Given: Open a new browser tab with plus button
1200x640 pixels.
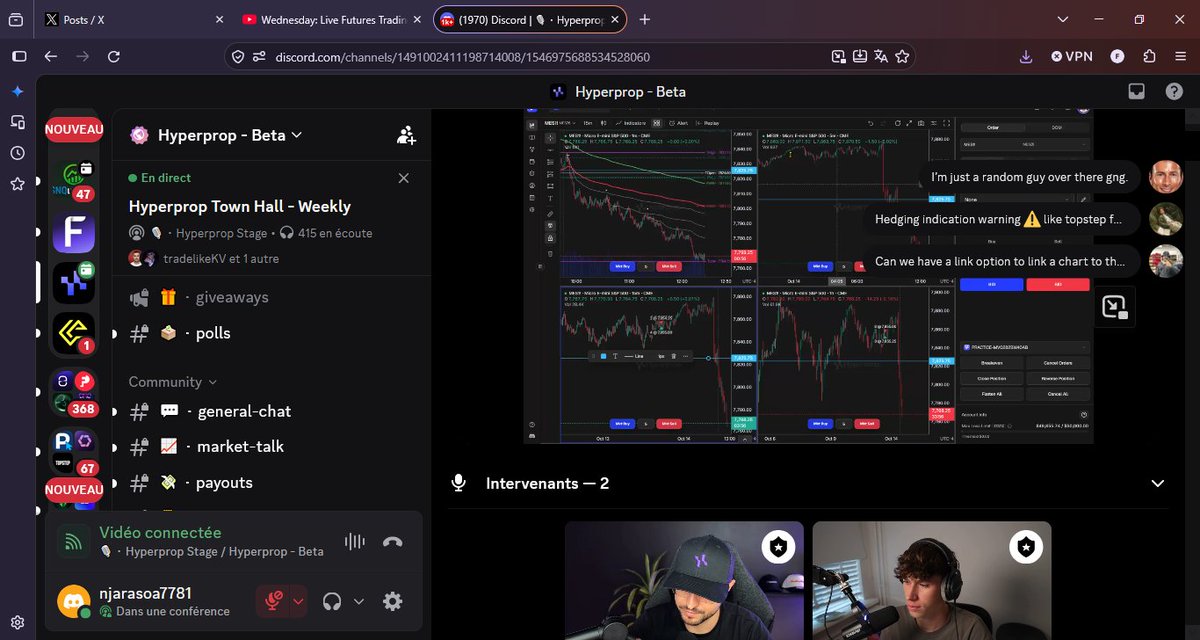Looking at the screenshot, I should click(x=645, y=19).
